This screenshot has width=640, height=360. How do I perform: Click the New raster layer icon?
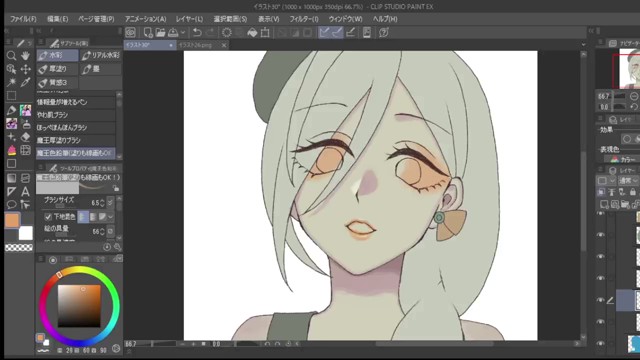(x=604, y=204)
